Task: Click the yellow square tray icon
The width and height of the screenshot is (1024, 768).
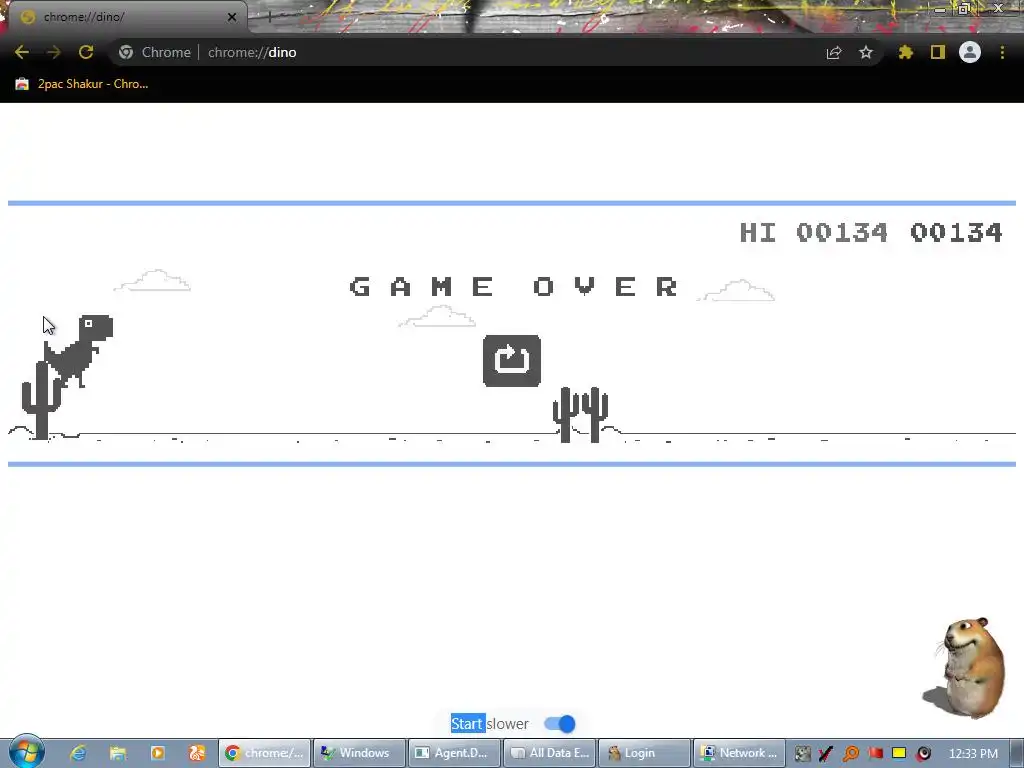Action: coord(899,753)
